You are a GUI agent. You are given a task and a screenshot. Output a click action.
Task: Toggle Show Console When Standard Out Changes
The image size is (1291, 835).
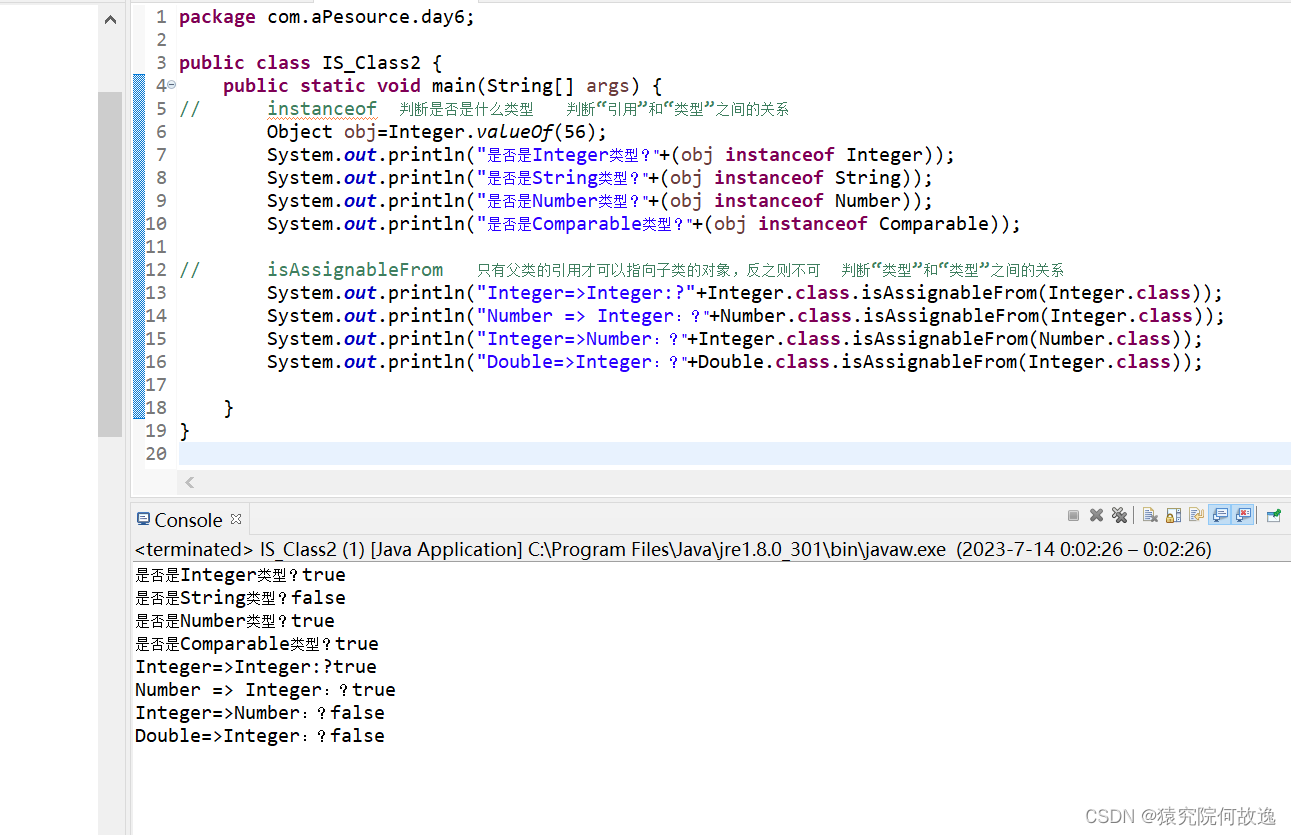[1221, 514]
